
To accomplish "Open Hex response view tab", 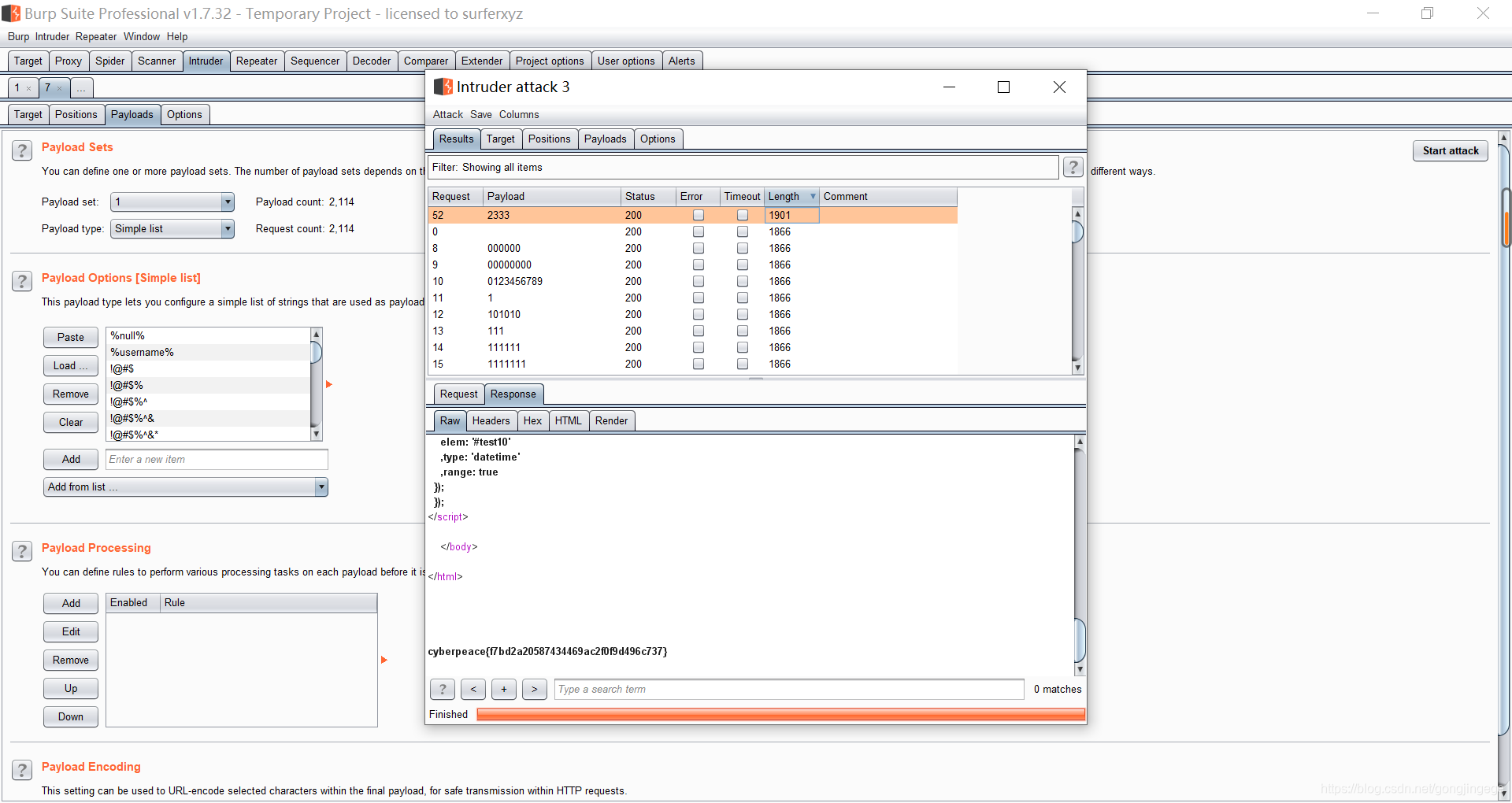I will tap(533, 421).
